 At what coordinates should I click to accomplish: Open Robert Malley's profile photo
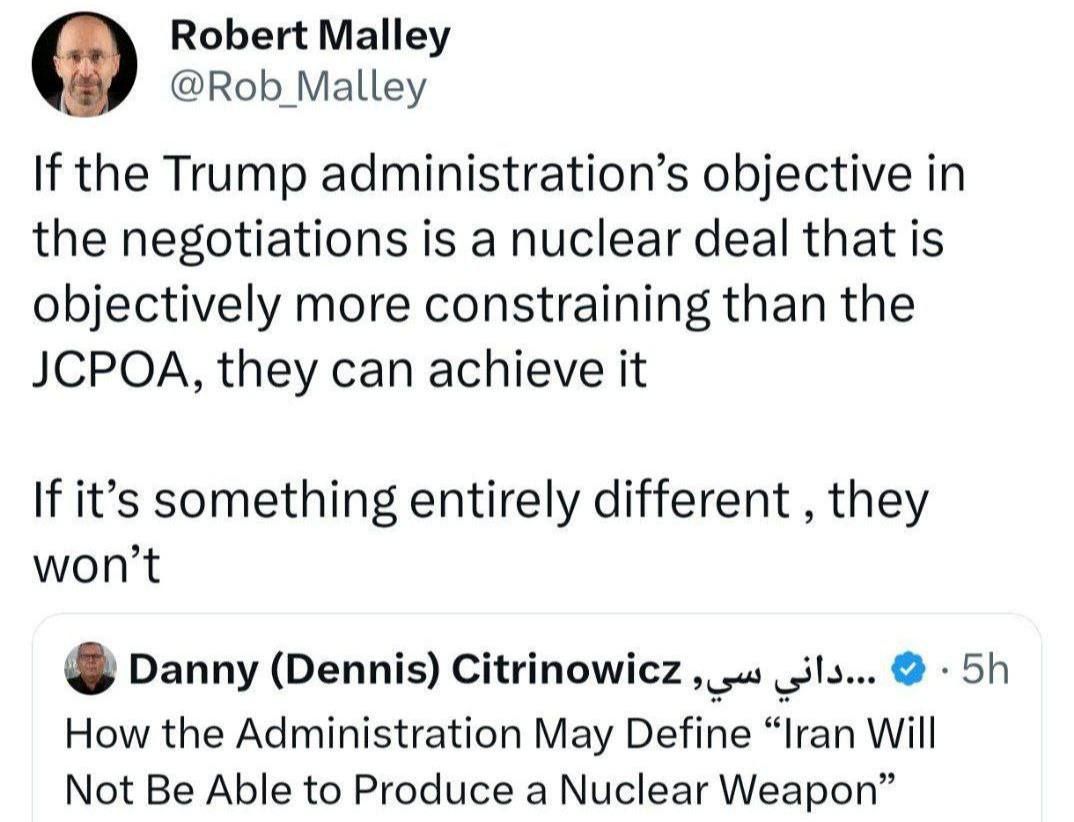coord(84,65)
